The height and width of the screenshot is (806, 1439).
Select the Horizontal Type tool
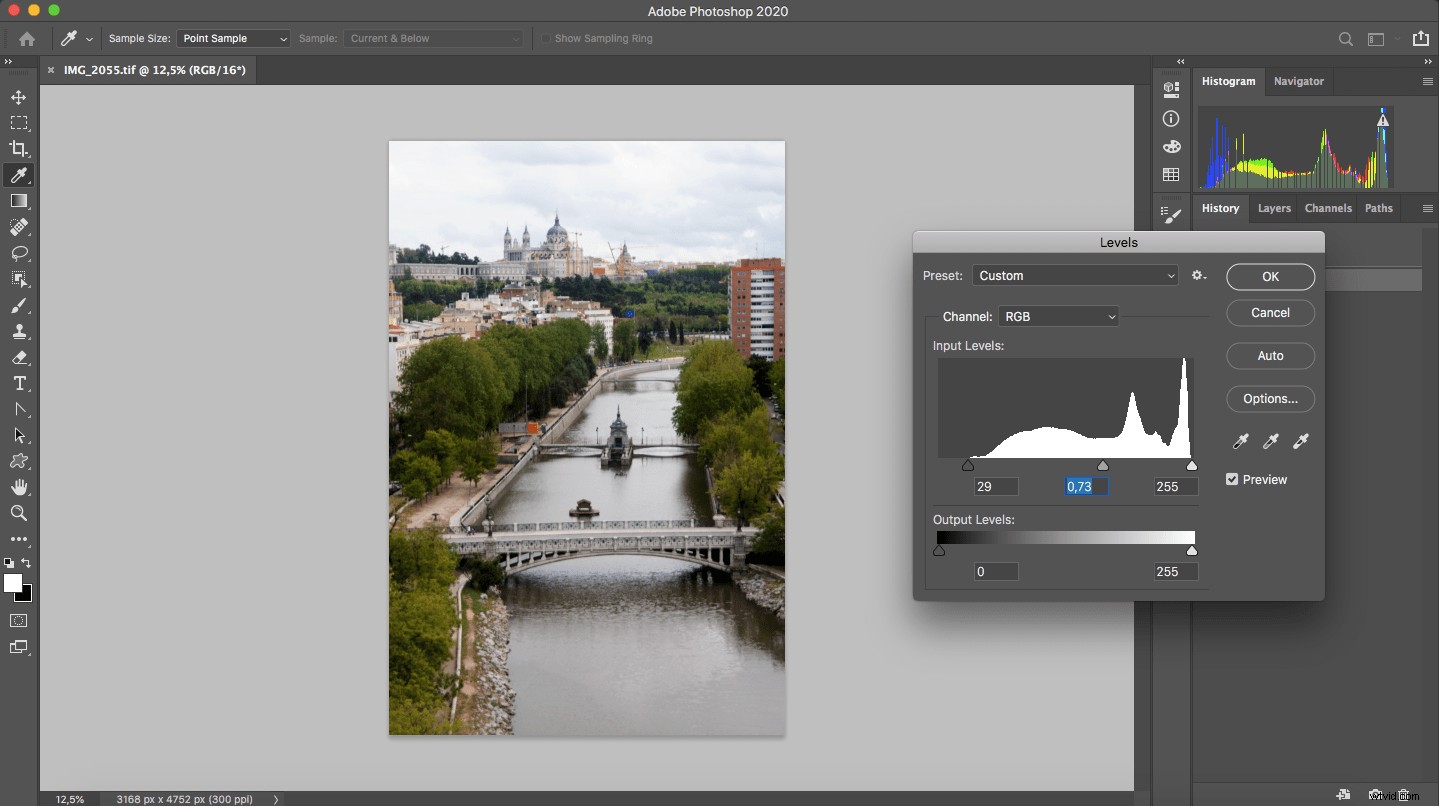click(18, 384)
